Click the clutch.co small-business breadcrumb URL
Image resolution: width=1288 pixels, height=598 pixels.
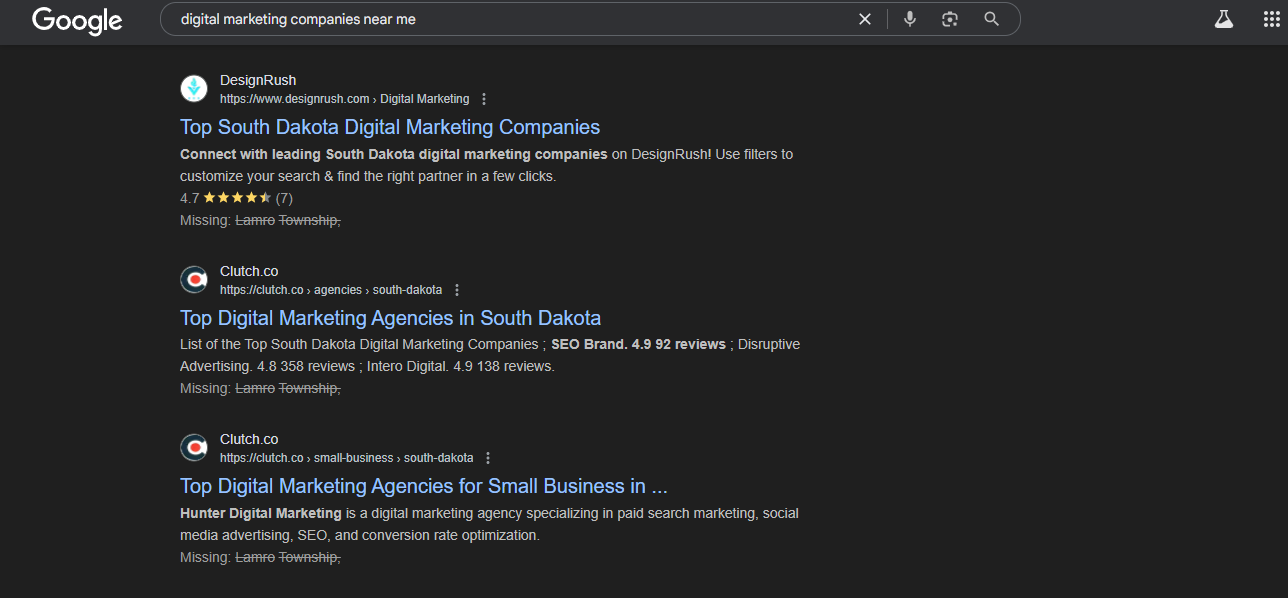(x=347, y=458)
